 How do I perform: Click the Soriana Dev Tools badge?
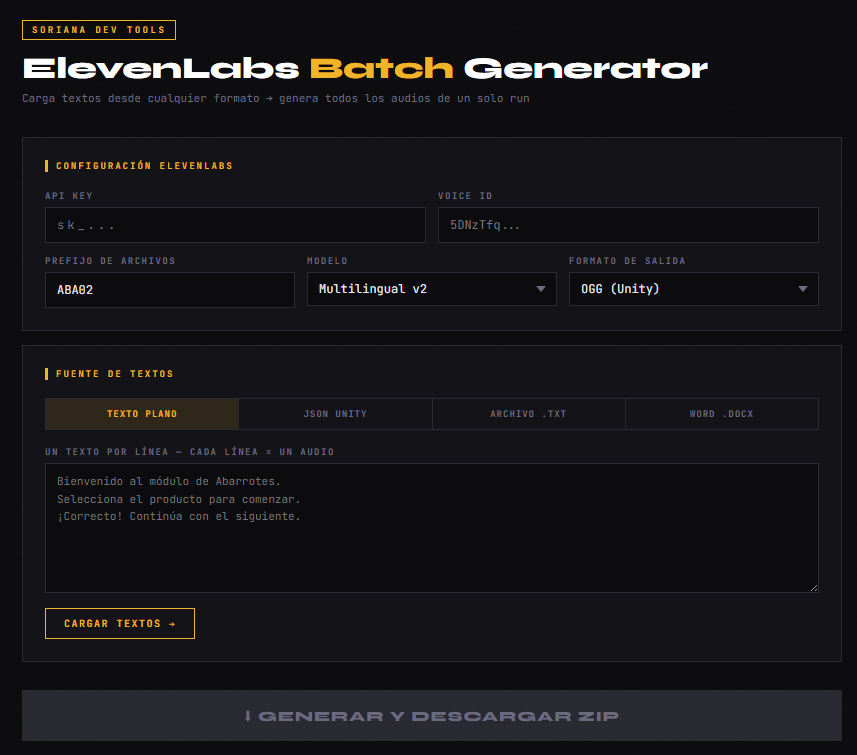click(x=99, y=30)
